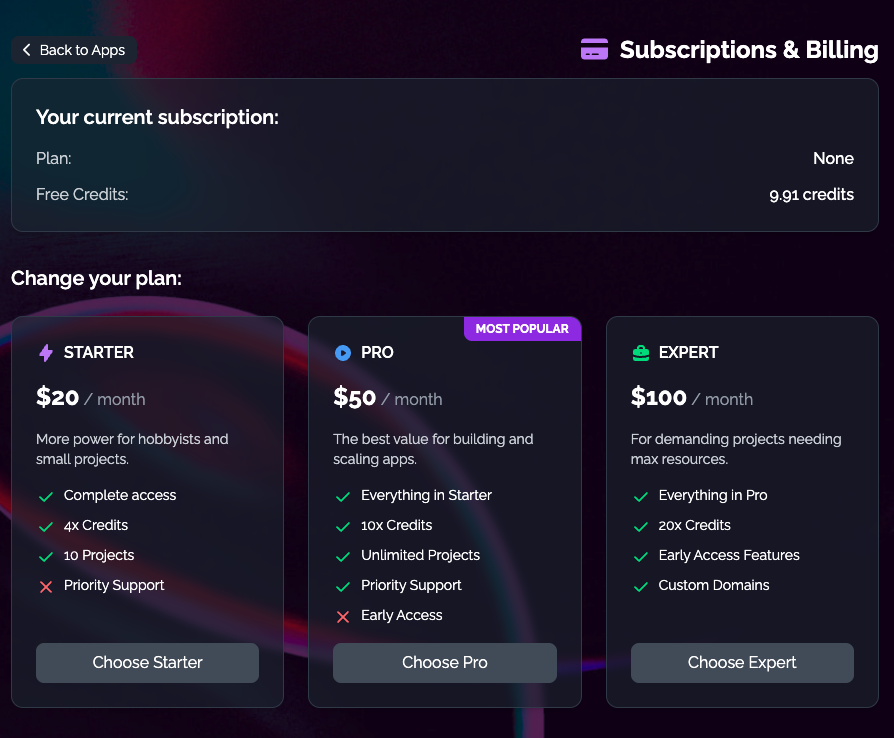This screenshot has width=894, height=738.
Task: Click the red X beside Priority Support
Action: [x=45, y=586]
